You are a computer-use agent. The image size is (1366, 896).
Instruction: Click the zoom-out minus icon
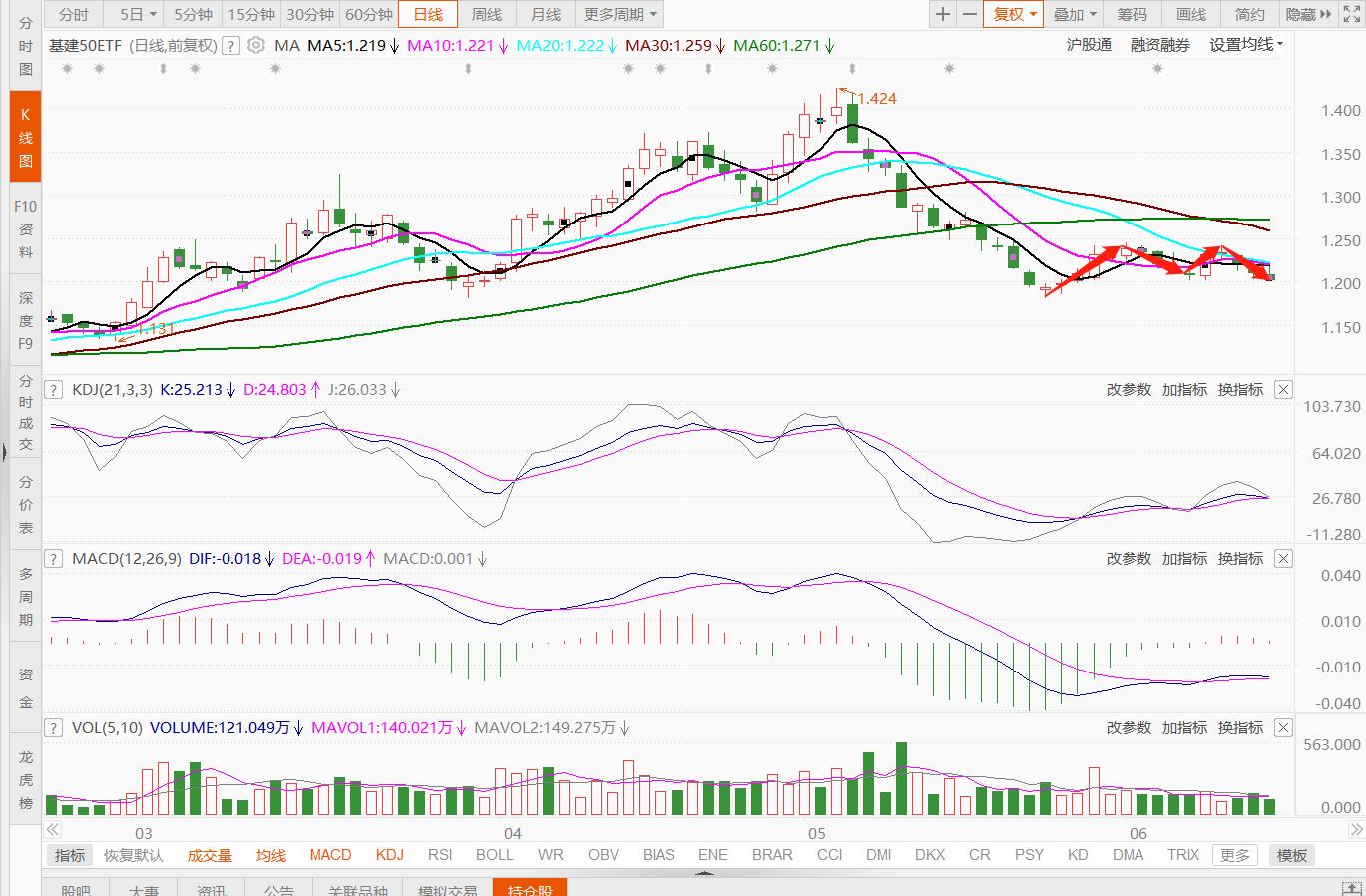(969, 14)
